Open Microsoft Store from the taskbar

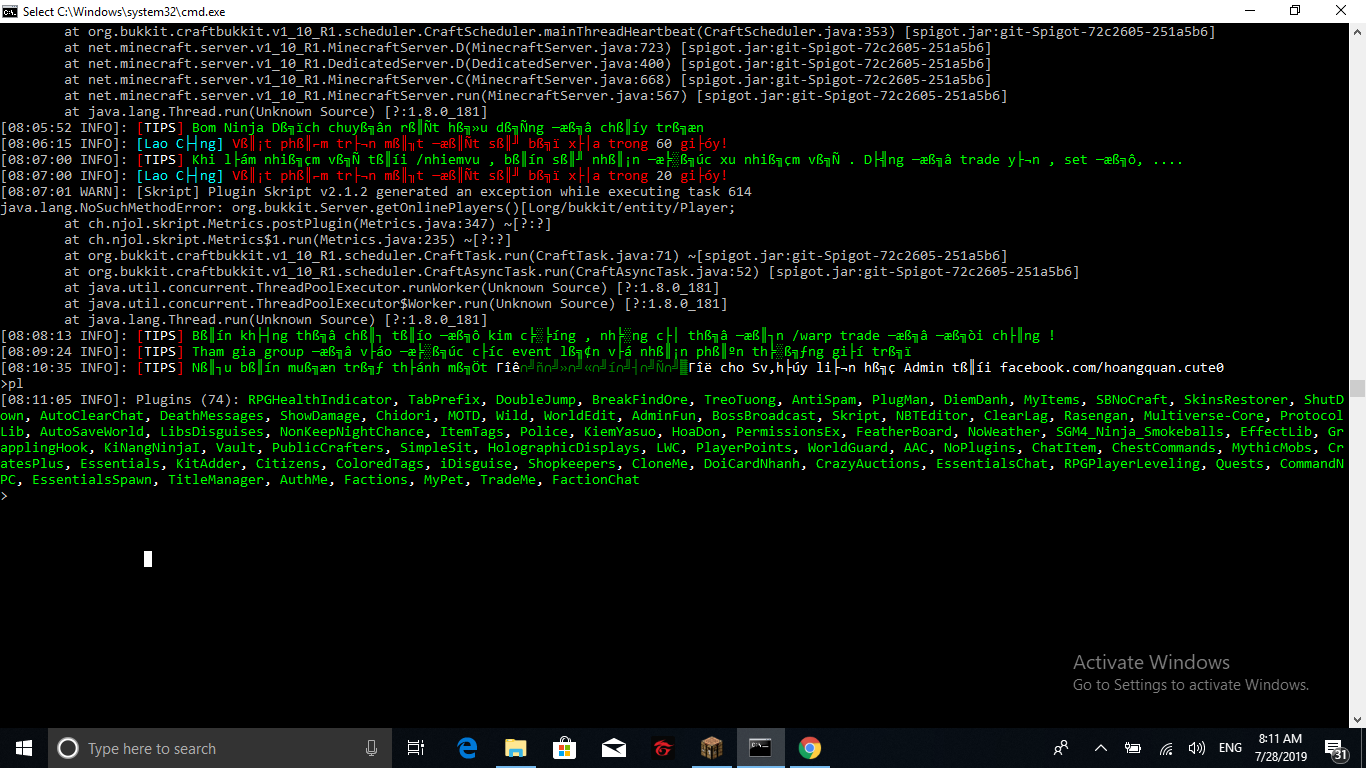point(565,748)
